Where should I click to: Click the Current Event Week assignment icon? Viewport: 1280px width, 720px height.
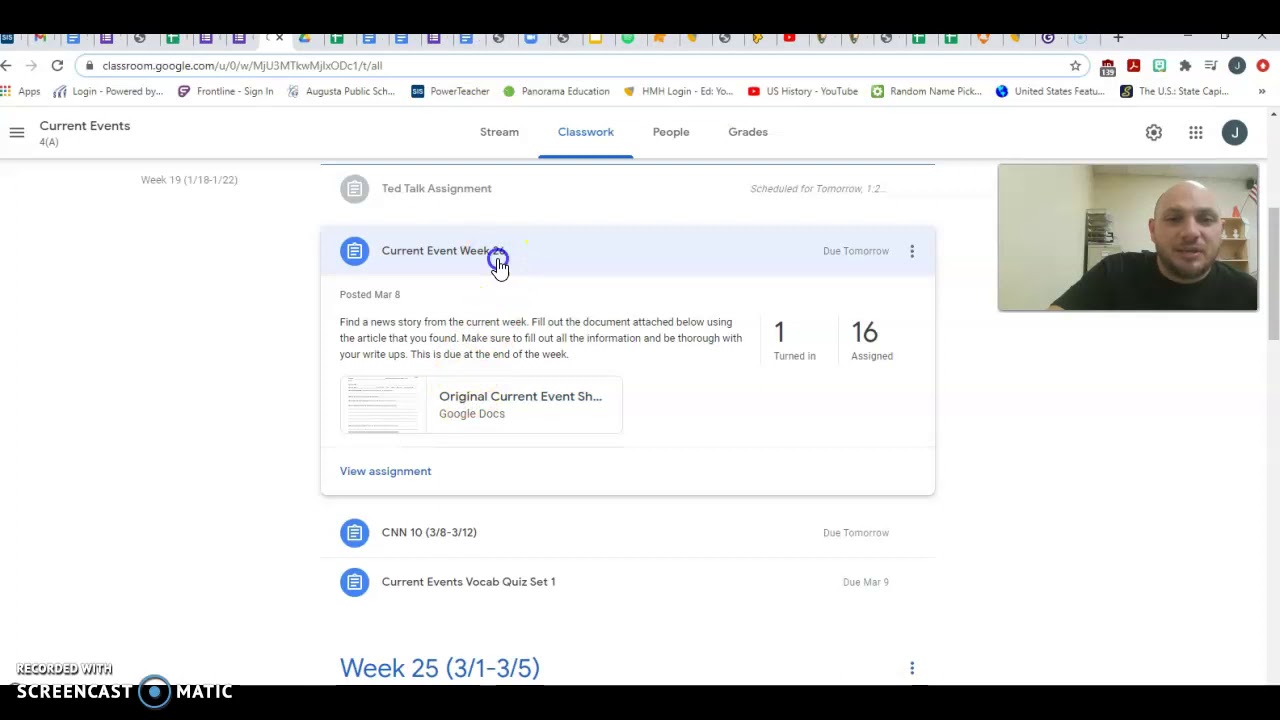click(x=354, y=251)
